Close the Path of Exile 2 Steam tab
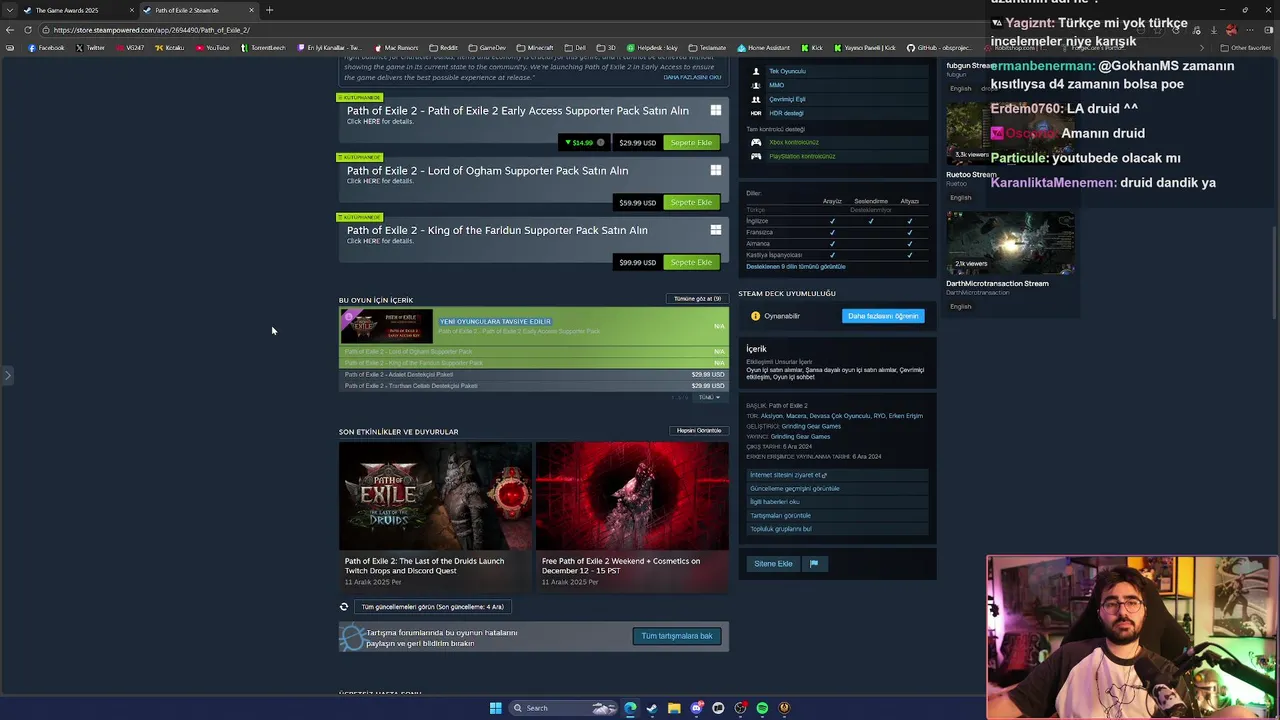Image resolution: width=1280 pixels, height=720 pixels. 251,10
